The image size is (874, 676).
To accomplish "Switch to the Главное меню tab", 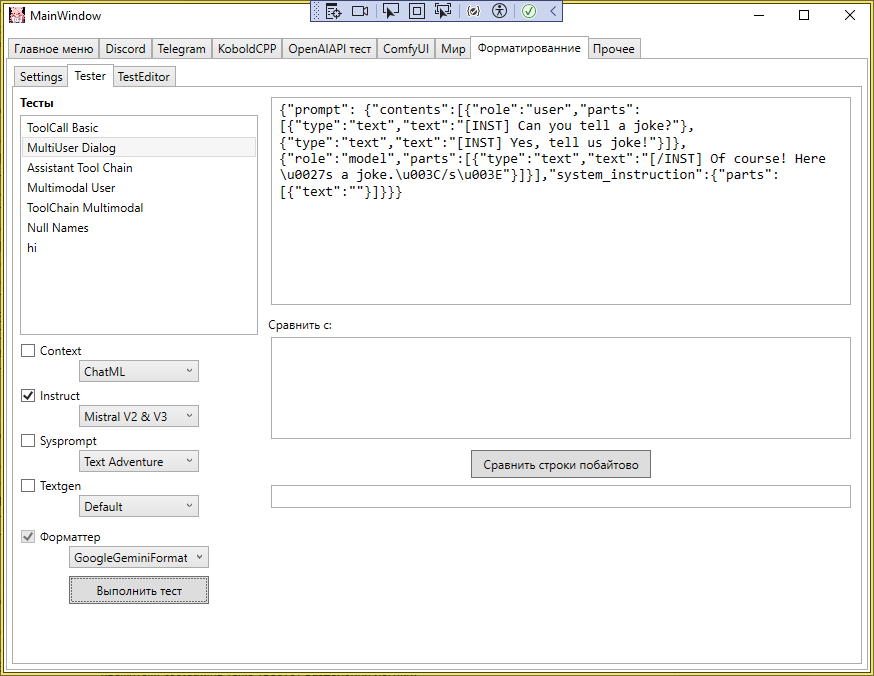I will click(x=54, y=49).
